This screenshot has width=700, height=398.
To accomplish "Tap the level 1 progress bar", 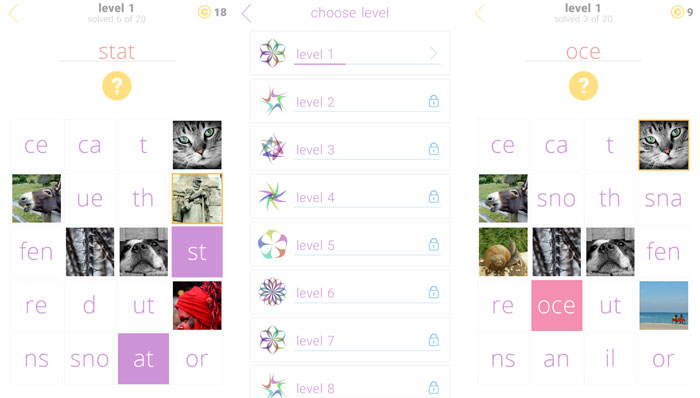I will coord(367,64).
